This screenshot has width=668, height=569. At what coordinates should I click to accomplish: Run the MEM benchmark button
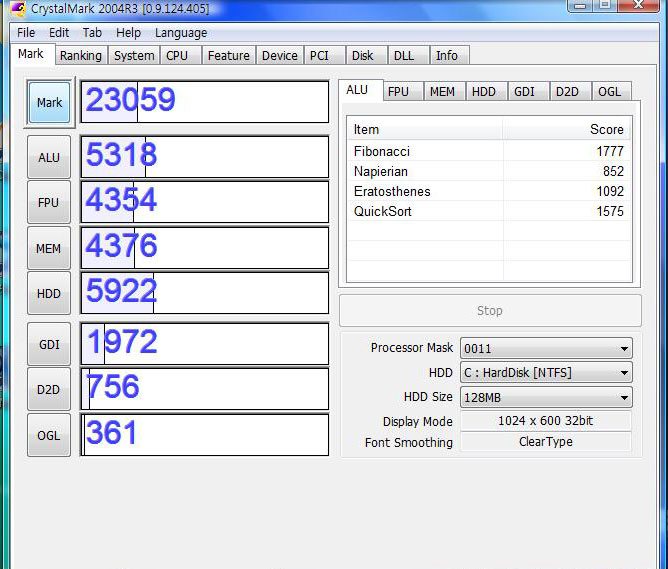pos(49,248)
